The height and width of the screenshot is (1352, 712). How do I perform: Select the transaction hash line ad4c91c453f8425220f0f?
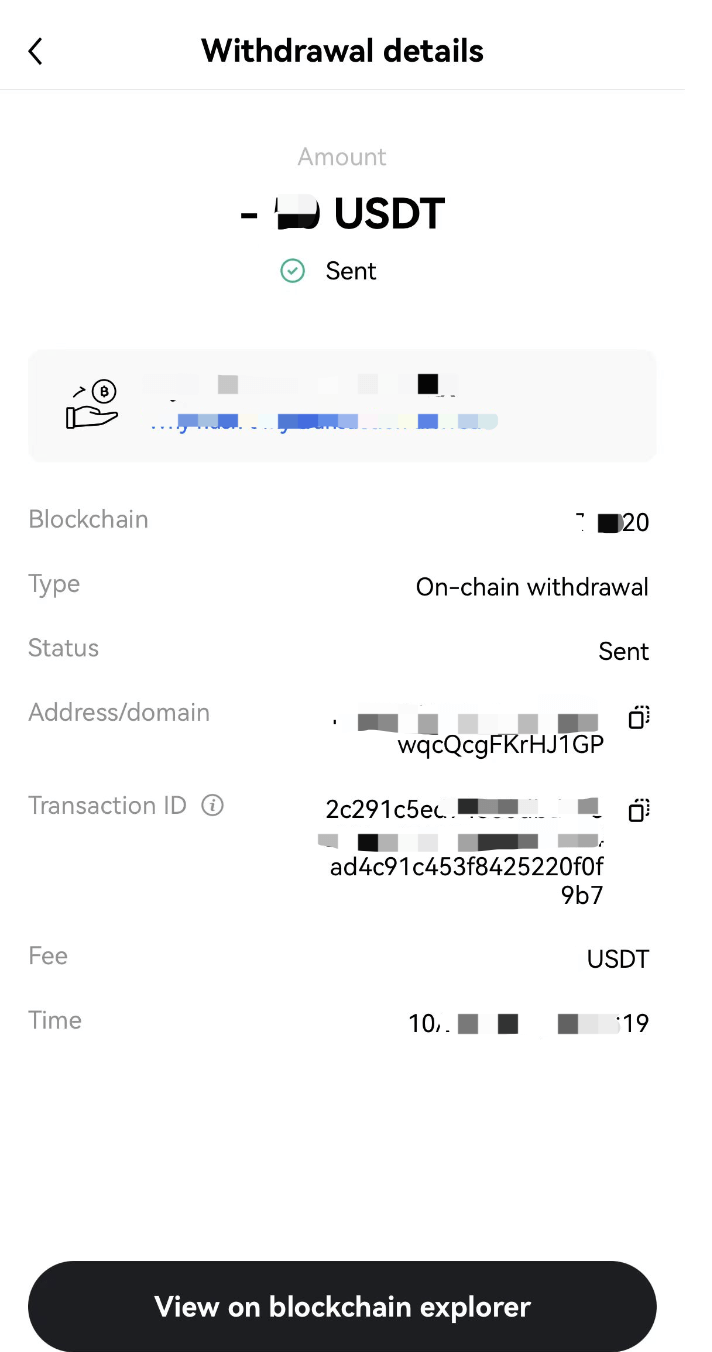[x=466, y=866]
